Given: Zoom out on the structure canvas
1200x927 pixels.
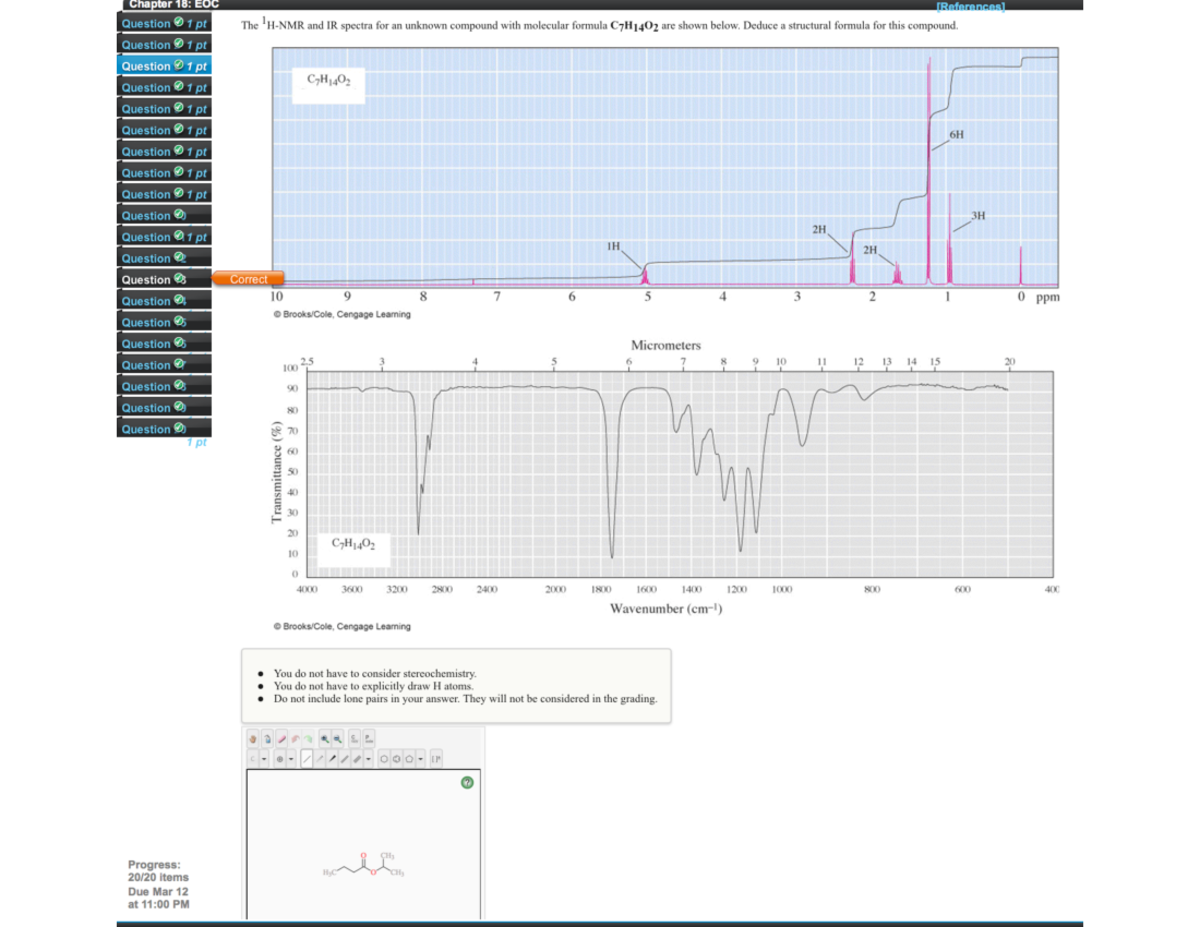Looking at the screenshot, I should [x=340, y=739].
